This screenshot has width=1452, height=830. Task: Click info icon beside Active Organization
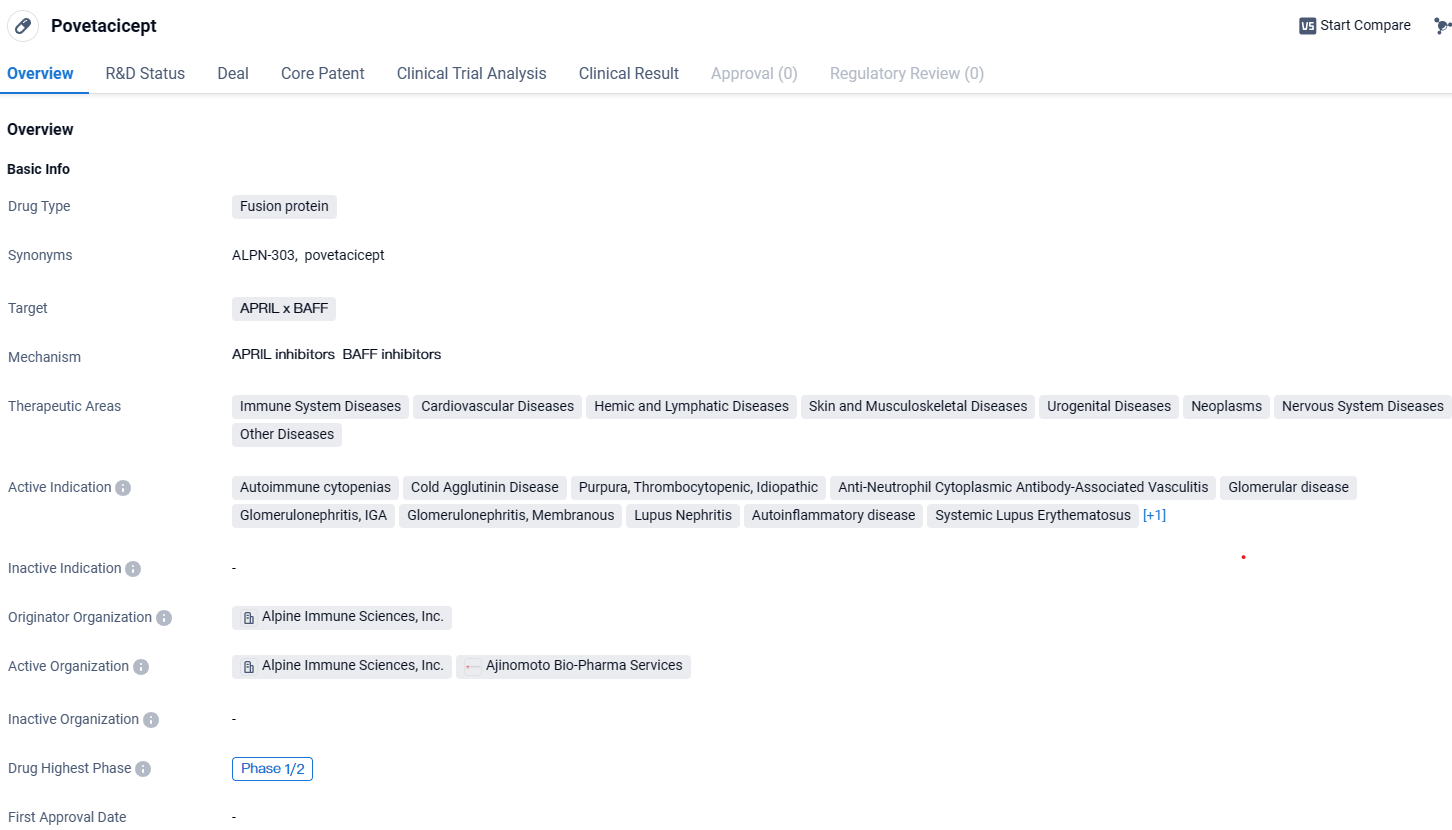(x=141, y=667)
